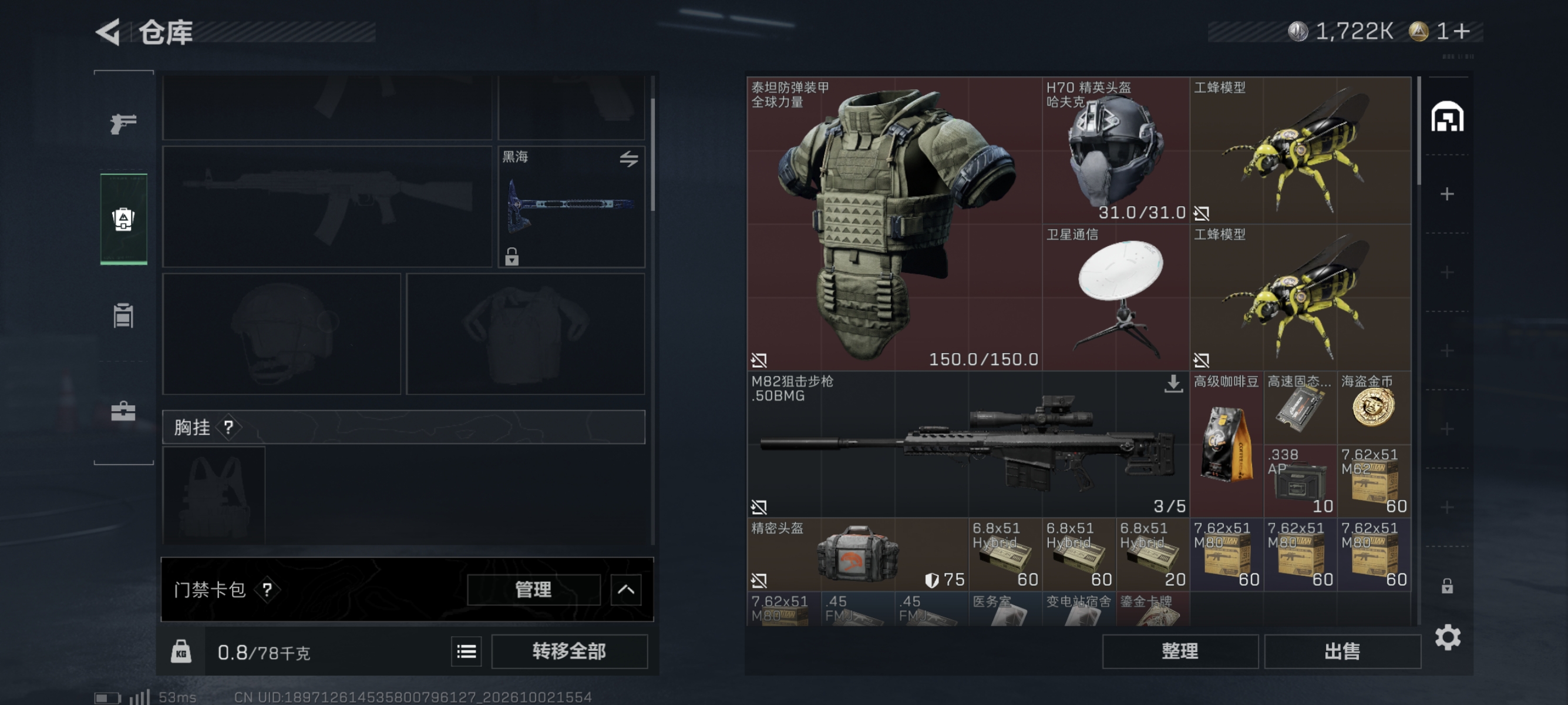Click the 出售 sell button

1341,652
